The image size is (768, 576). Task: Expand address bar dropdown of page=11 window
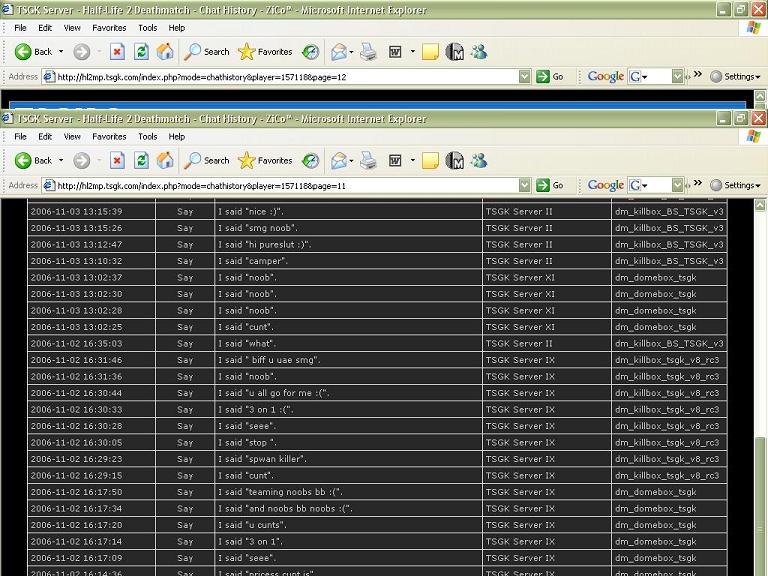coord(524,185)
